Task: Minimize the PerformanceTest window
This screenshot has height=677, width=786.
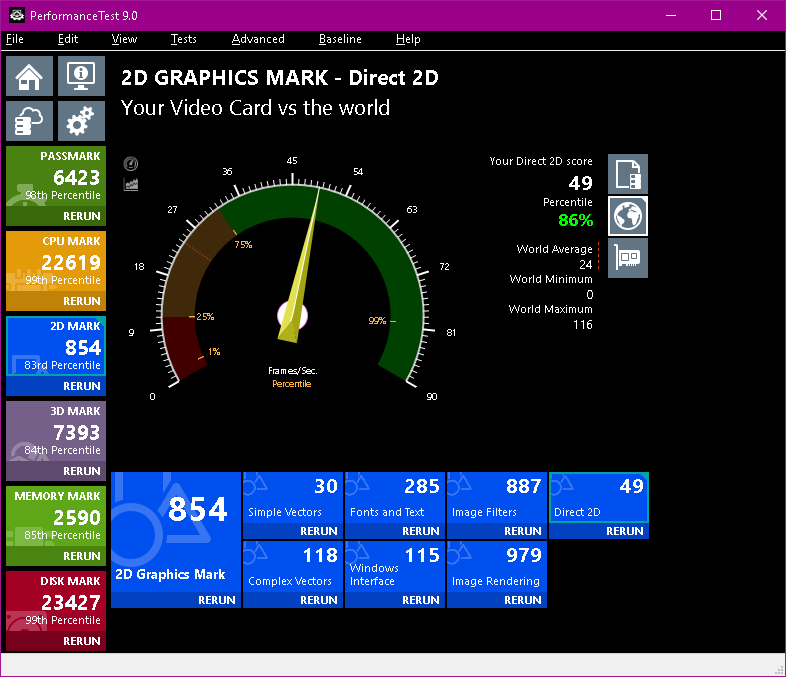Action: [671, 15]
